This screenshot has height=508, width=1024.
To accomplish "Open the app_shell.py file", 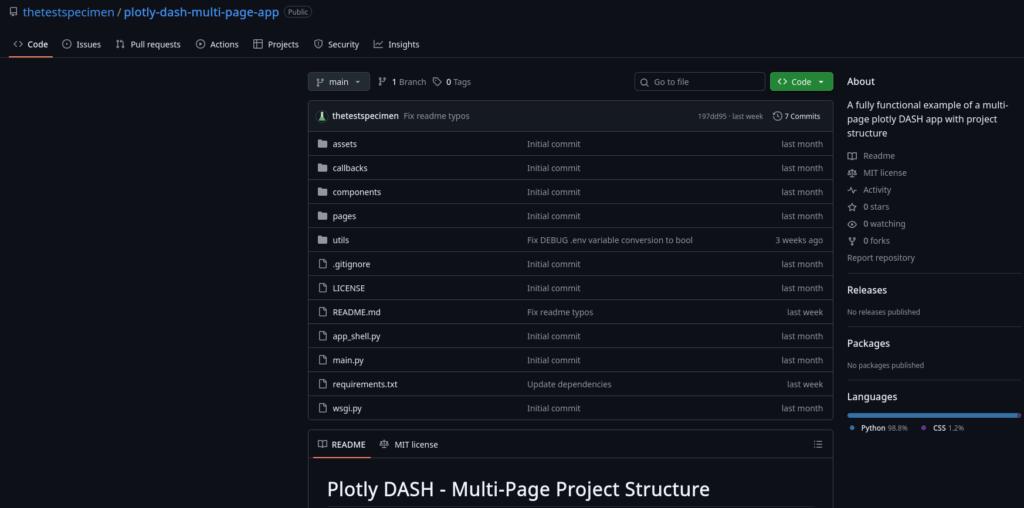I will 357,336.
